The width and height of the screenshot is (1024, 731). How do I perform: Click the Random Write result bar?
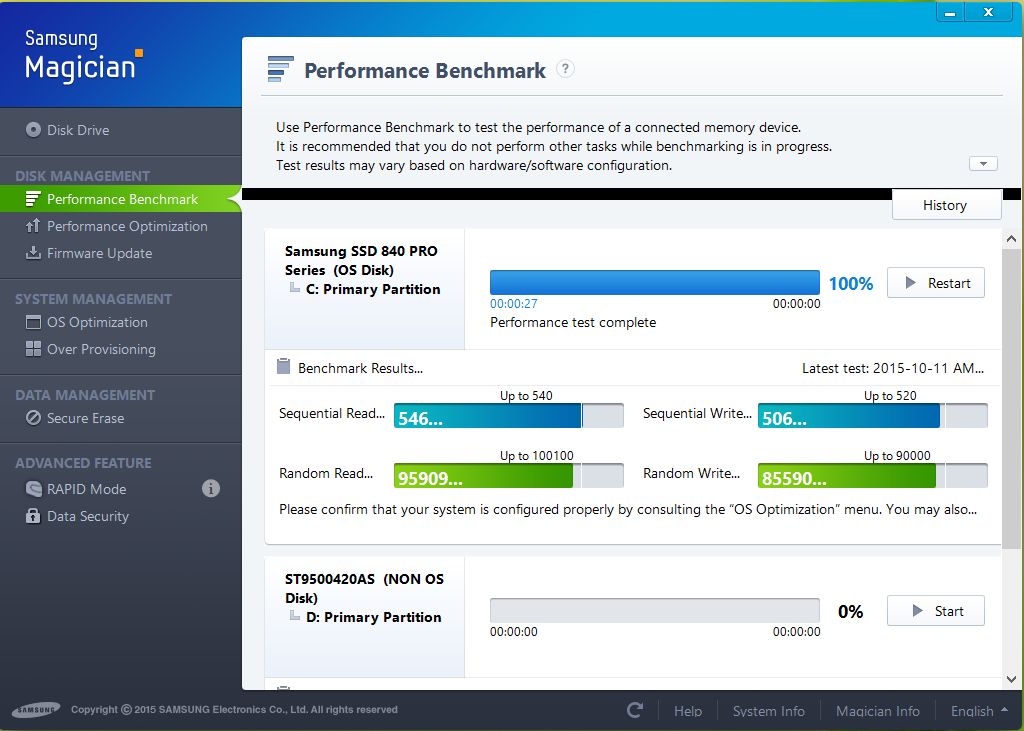click(x=872, y=476)
